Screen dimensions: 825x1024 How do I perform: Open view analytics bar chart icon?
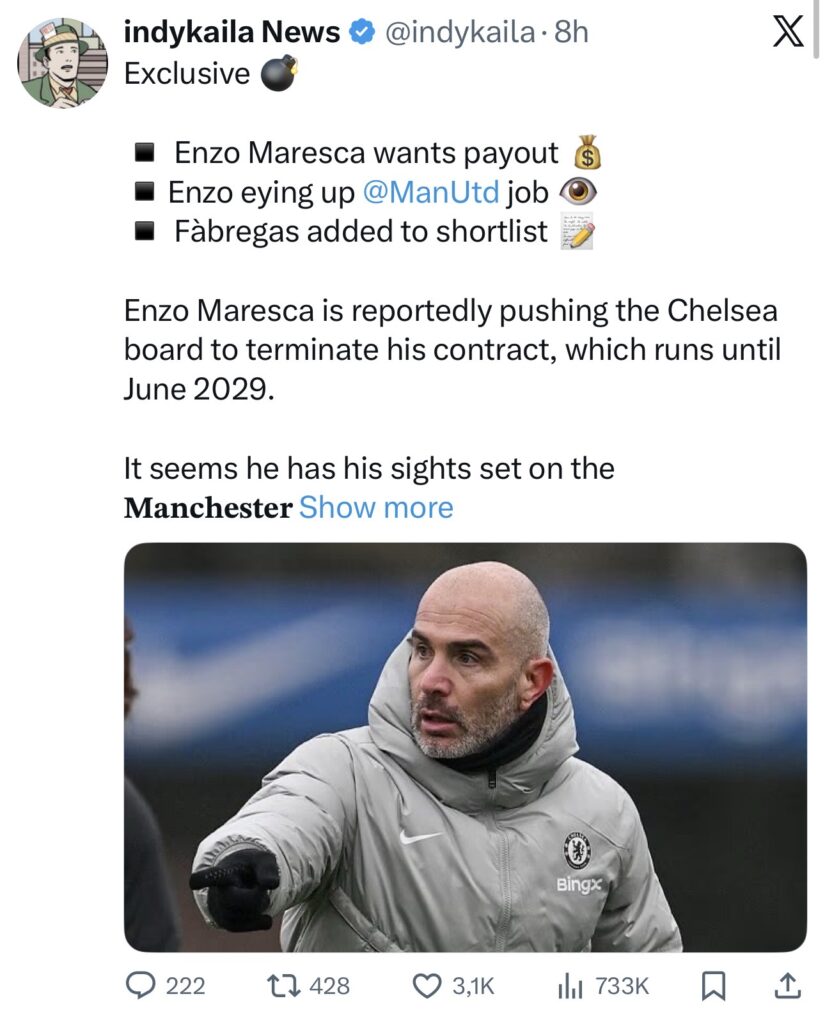(569, 986)
